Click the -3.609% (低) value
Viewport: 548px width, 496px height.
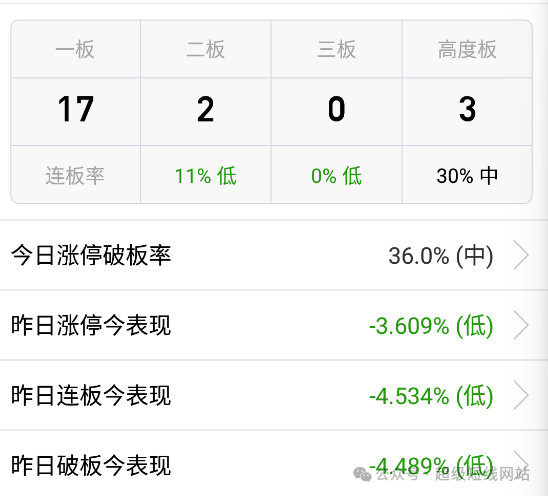[431, 326]
